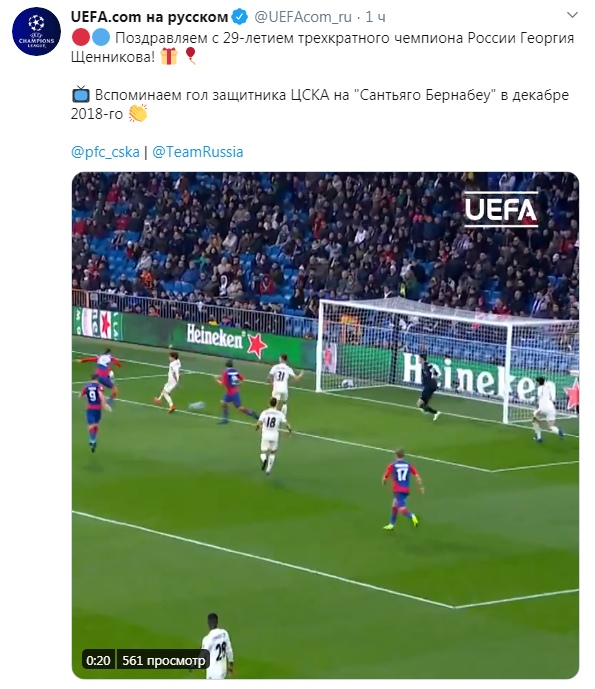
Task: Click the UEFA.com на русском account name
Action: [149, 17]
